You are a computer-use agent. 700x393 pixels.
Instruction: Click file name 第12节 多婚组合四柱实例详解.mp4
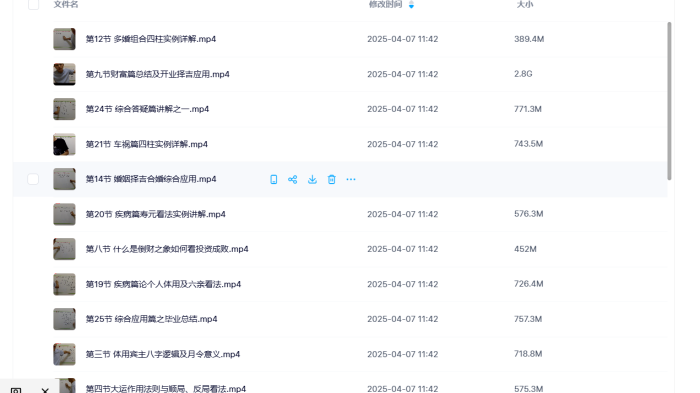151,39
